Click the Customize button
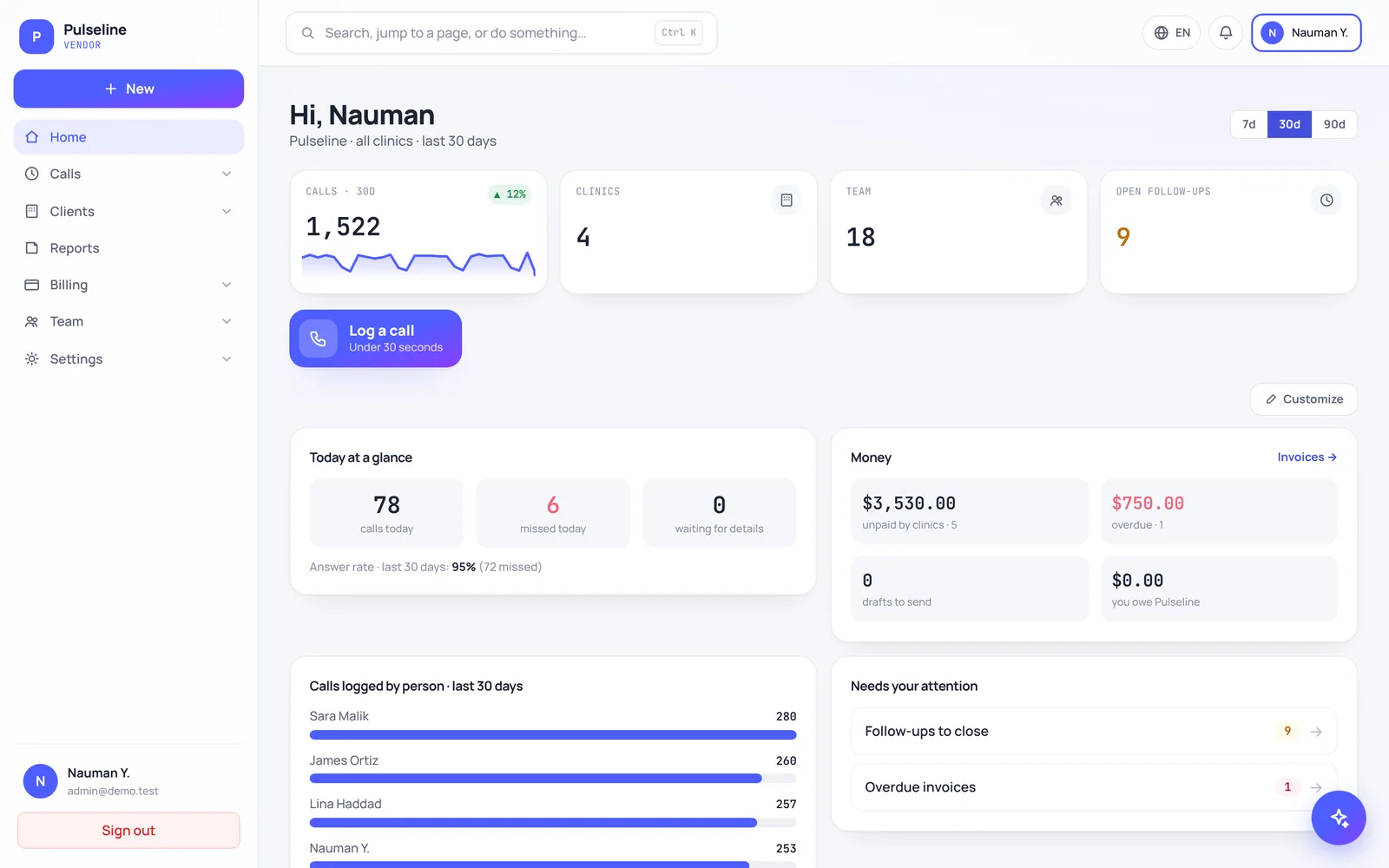 click(x=1304, y=399)
